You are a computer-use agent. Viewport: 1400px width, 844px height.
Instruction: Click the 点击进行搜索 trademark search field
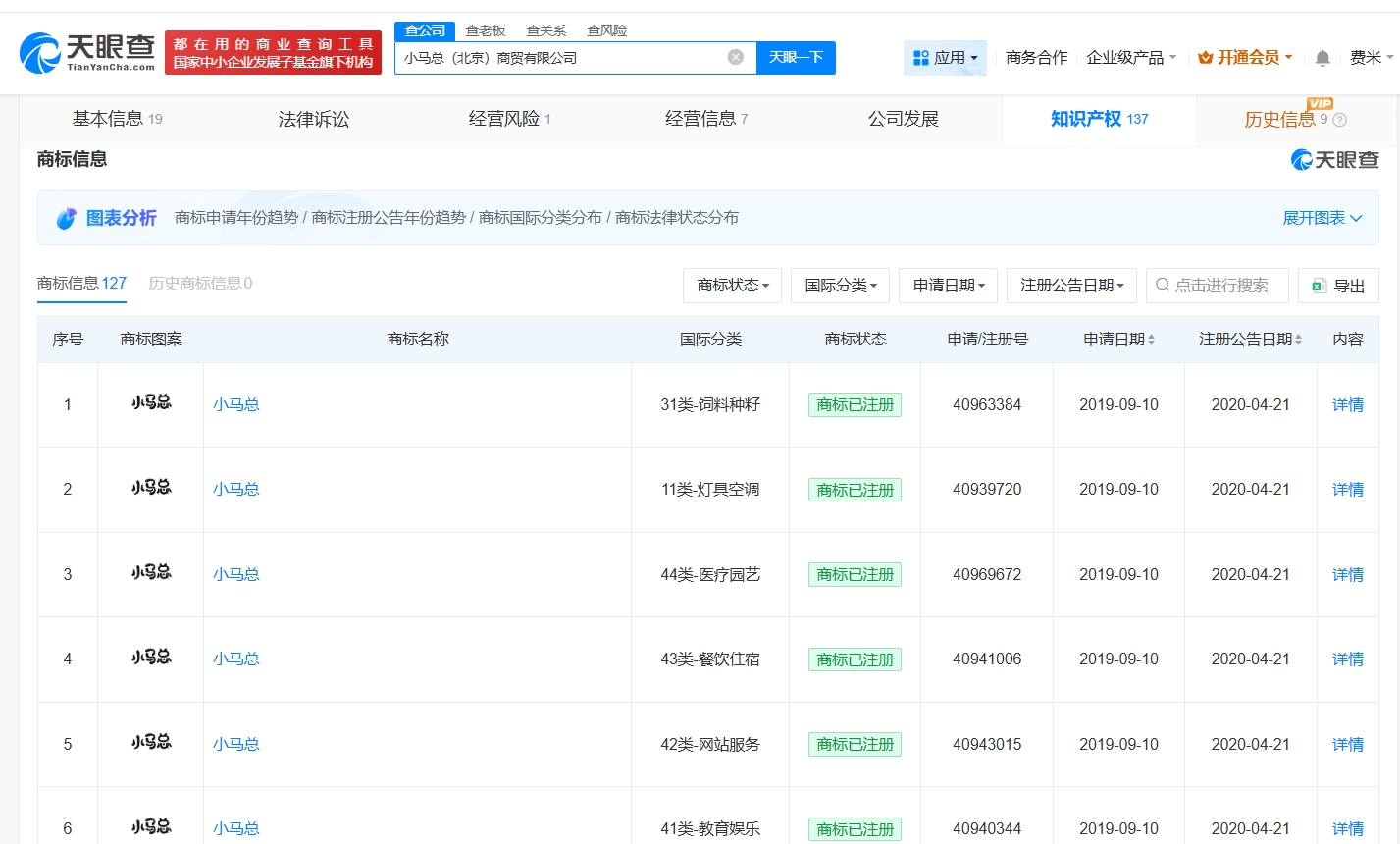[1218, 286]
